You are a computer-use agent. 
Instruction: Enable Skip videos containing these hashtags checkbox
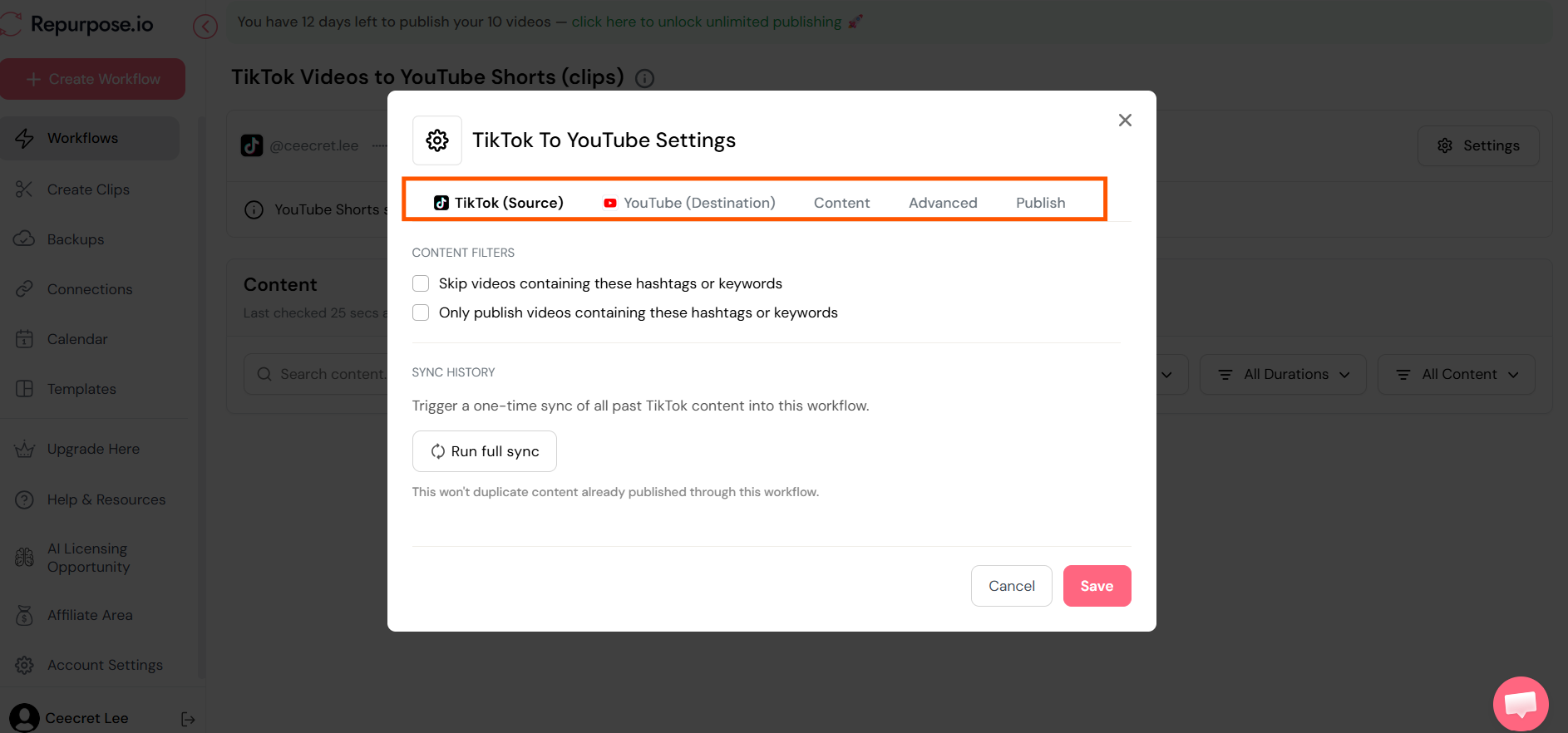pos(421,283)
